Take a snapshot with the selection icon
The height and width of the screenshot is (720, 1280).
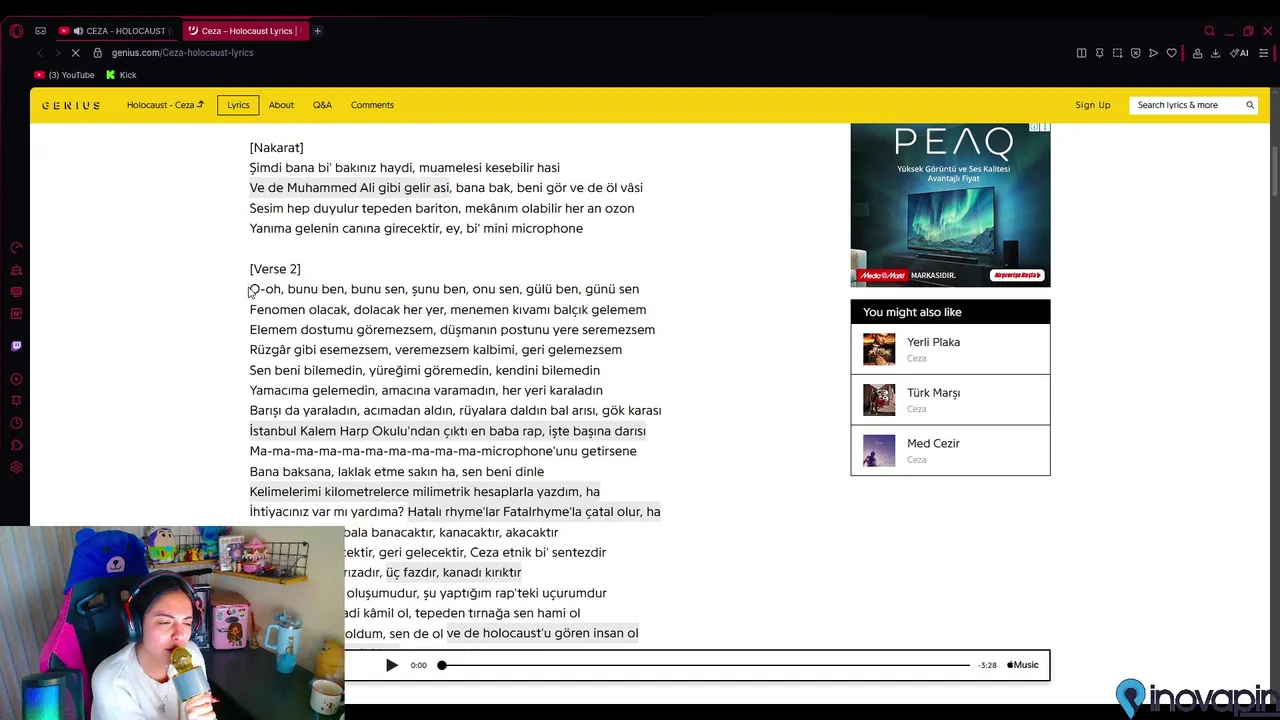click(x=1117, y=53)
